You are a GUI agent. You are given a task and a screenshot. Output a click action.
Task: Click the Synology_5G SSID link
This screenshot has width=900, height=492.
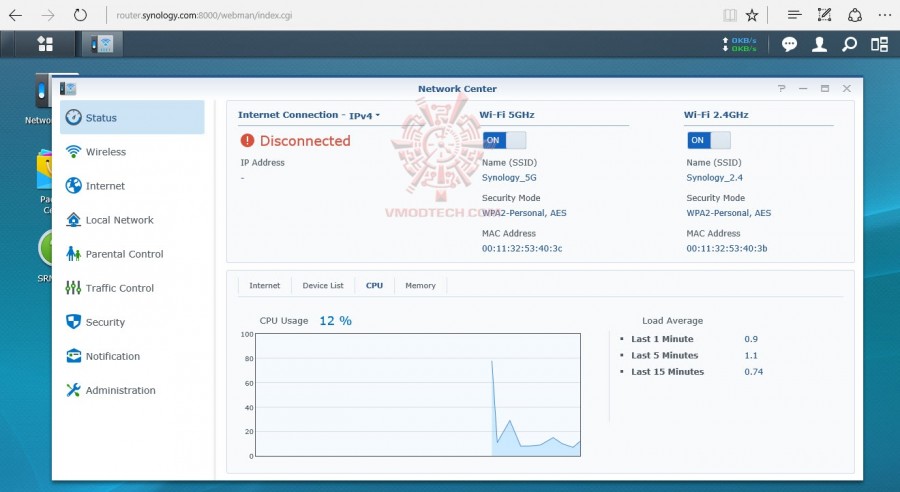509,177
